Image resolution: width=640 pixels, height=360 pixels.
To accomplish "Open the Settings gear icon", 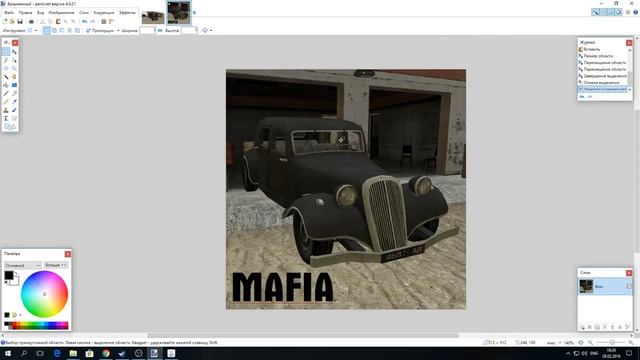I will (x=628, y=12).
